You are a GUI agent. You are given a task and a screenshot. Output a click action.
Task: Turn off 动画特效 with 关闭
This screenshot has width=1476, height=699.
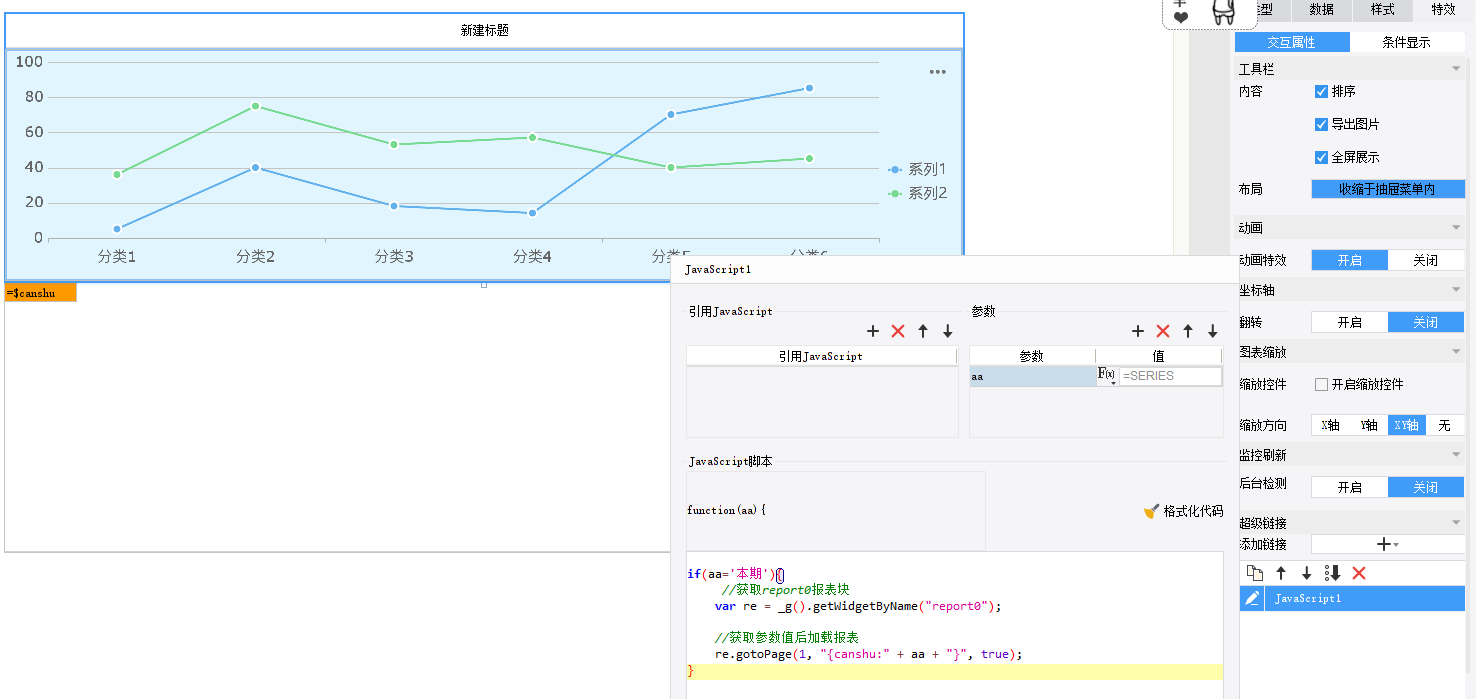pos(1425,260)
